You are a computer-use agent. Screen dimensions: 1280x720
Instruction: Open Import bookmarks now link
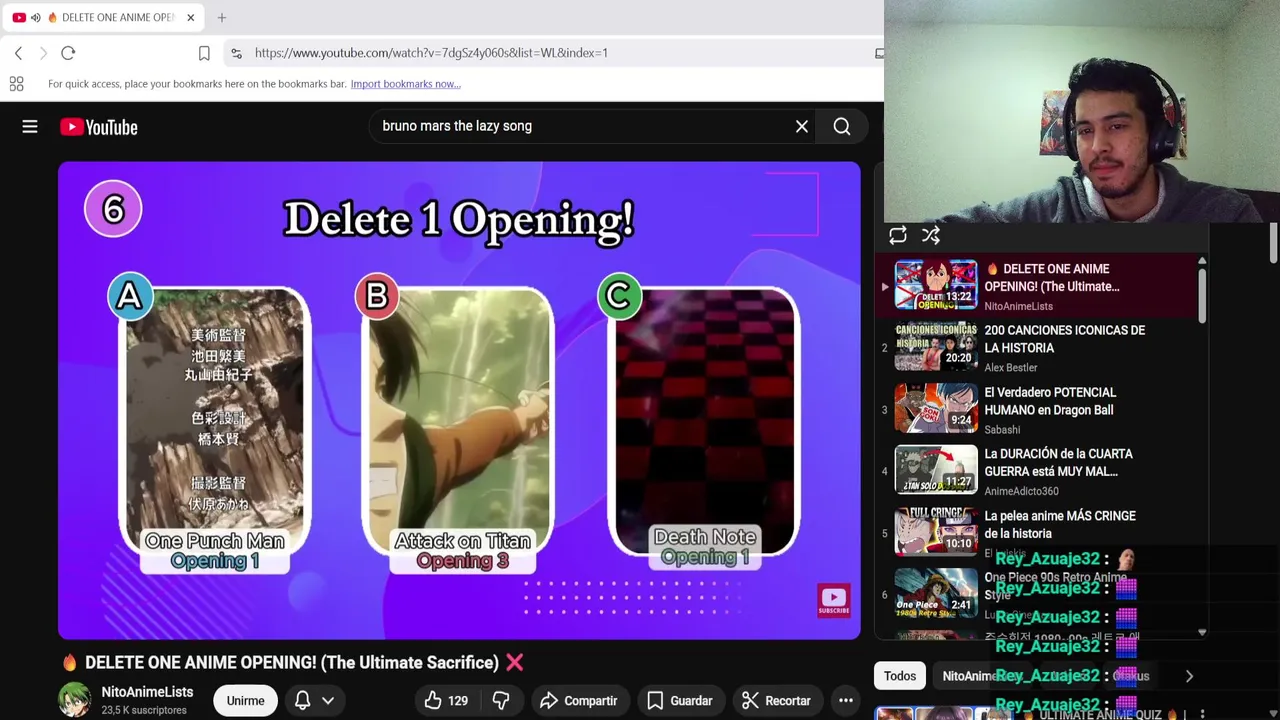pos(405,84)
